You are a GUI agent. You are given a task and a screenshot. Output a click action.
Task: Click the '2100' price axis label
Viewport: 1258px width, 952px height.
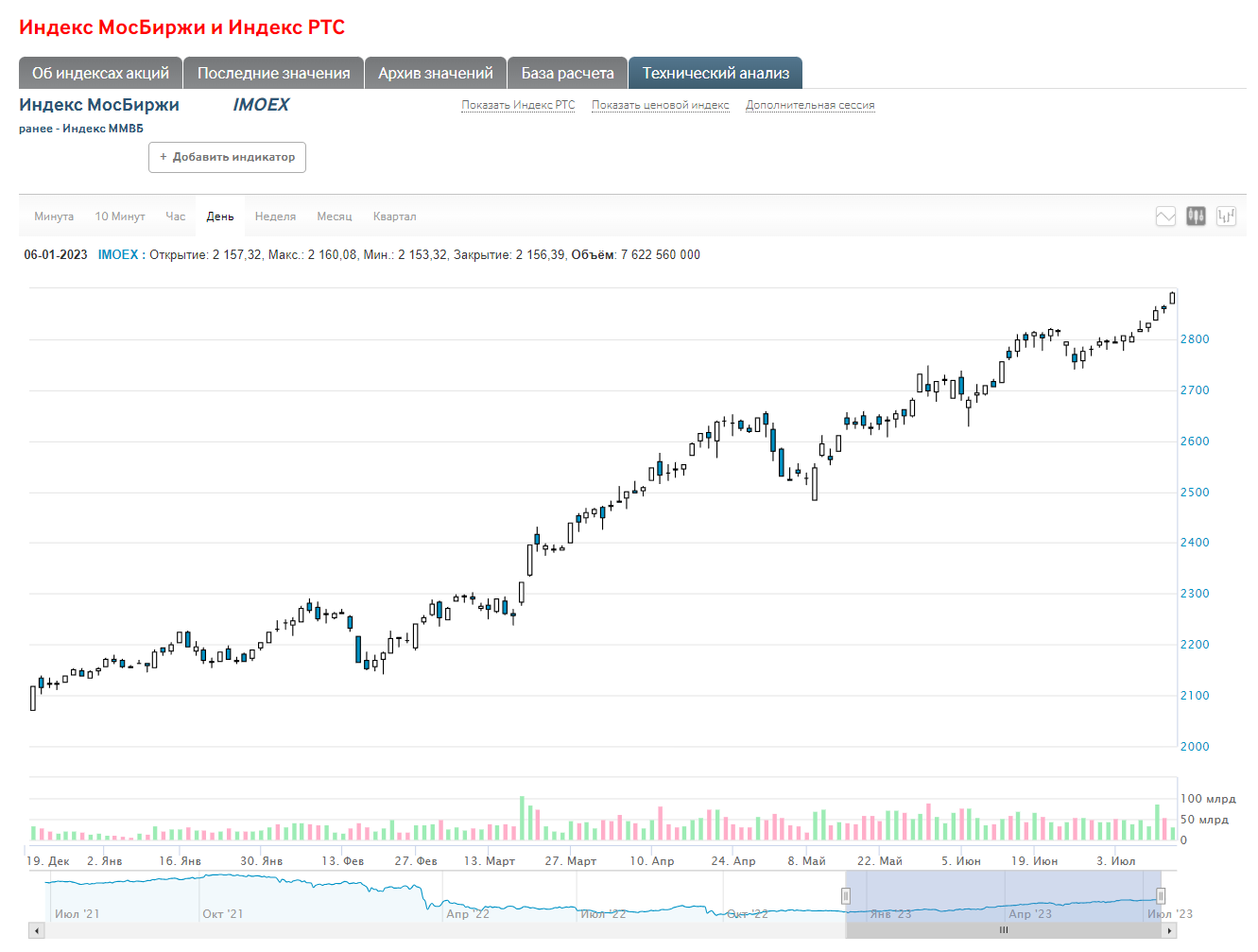tap(1195, 696)
